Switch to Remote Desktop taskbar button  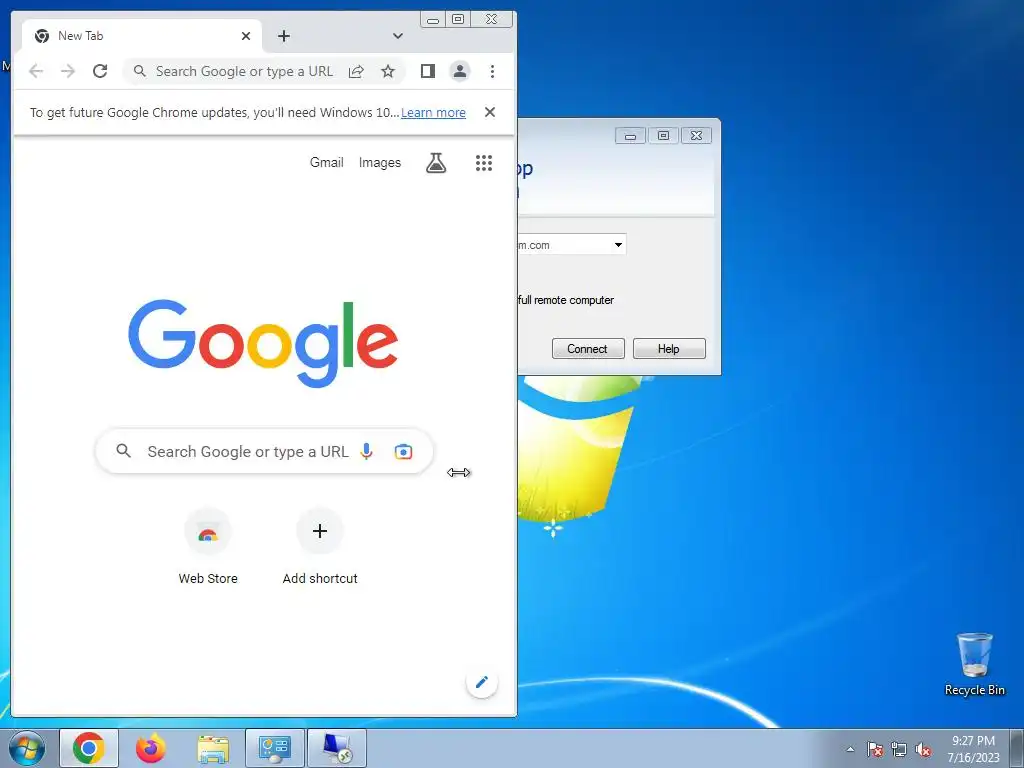point(337,748)
